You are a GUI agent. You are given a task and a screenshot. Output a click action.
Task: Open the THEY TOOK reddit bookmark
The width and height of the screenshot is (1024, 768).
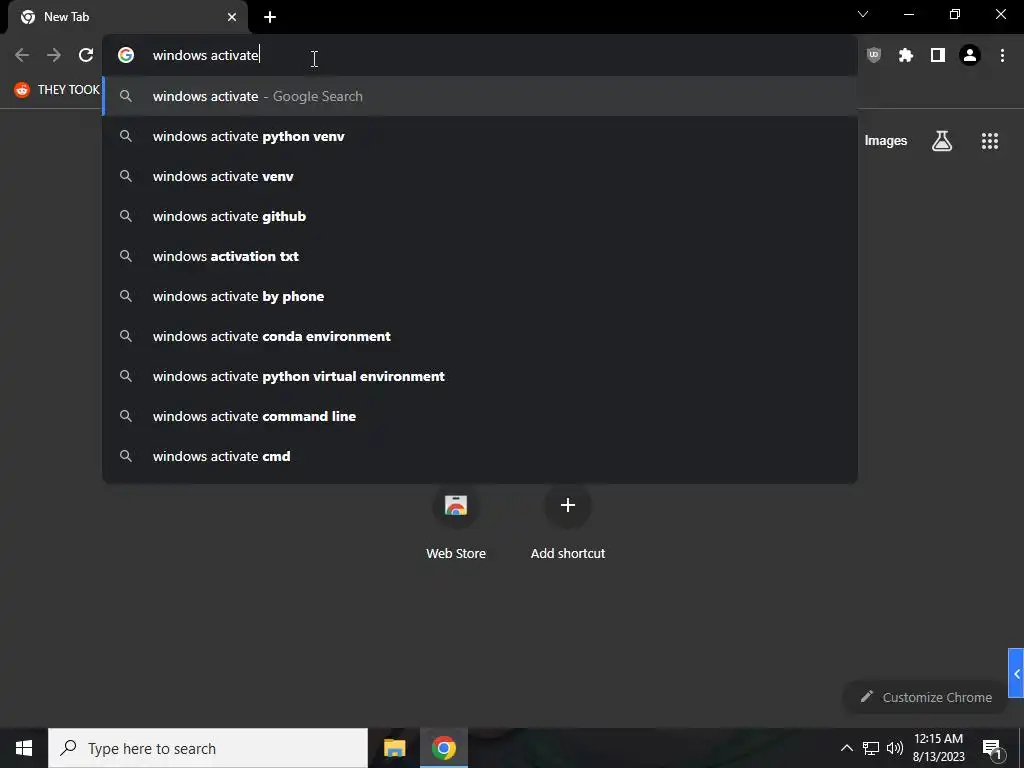coord(57,89)
